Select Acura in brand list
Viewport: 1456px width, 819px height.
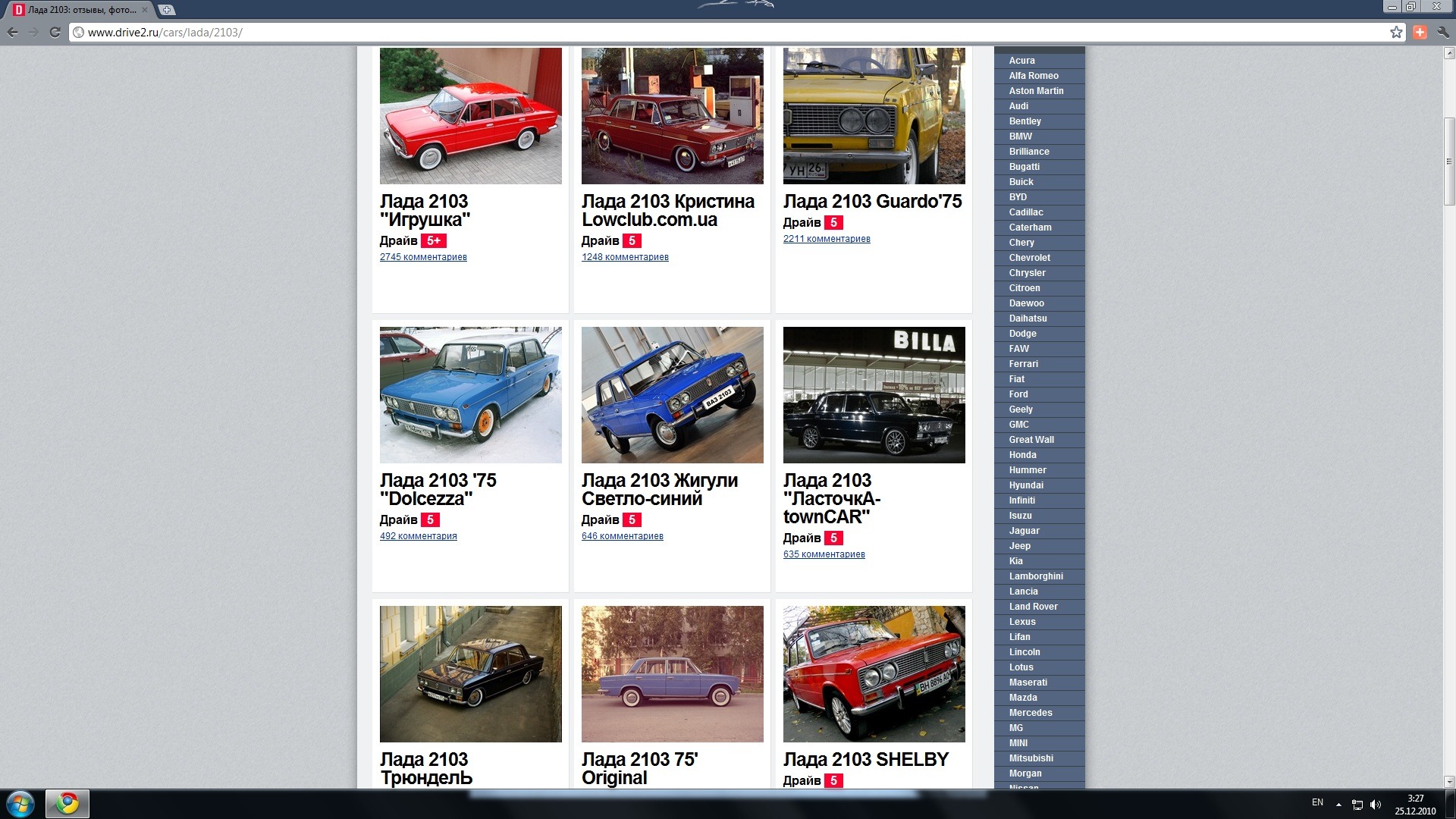pos(1040,61)
